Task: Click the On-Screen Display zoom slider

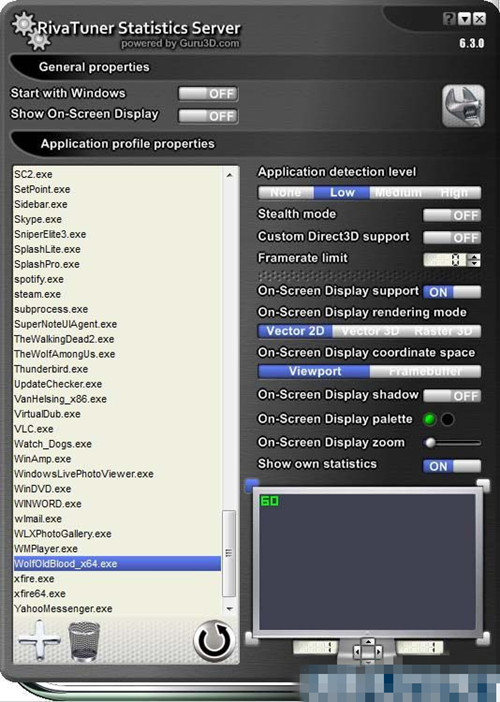Action: [452, 443]
